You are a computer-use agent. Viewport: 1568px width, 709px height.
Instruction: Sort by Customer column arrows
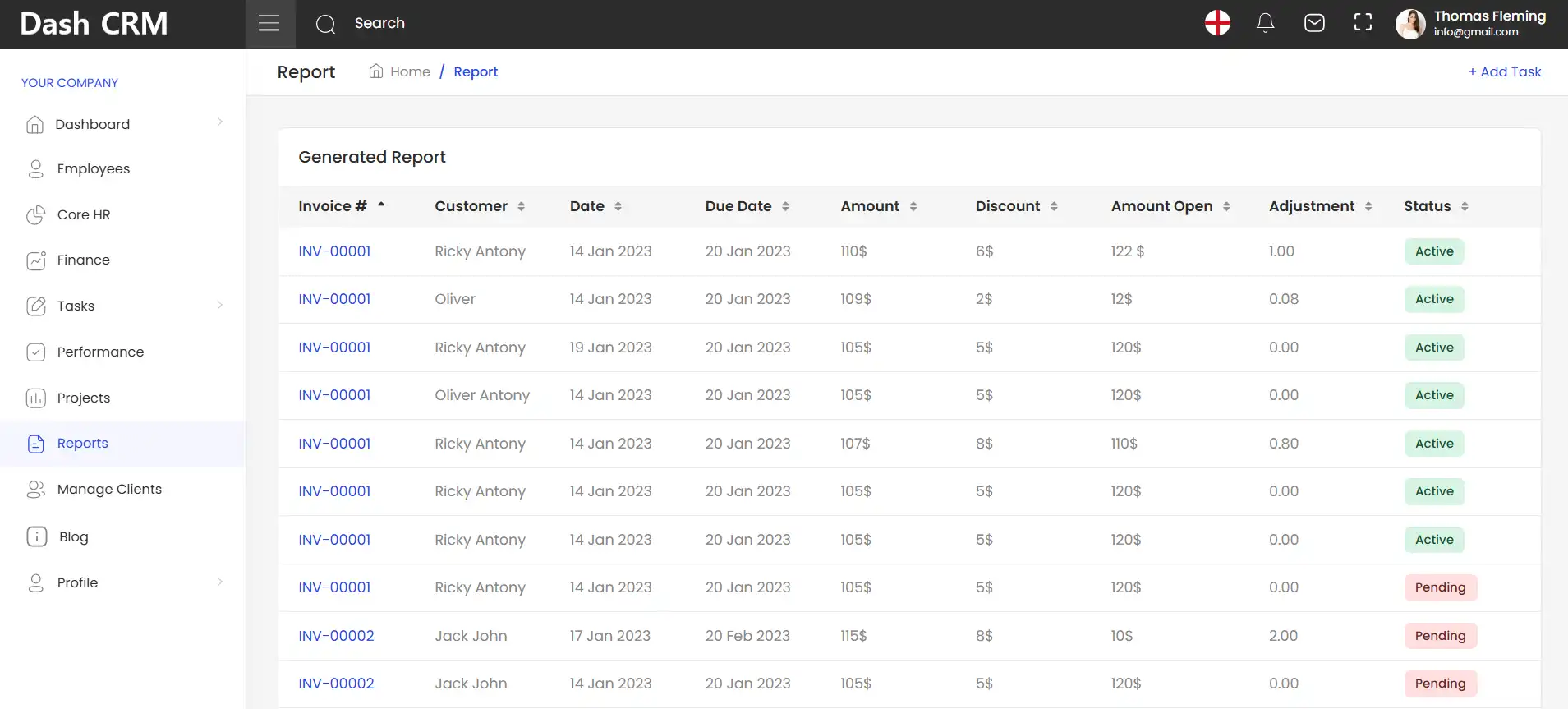(x=521, y=206)
